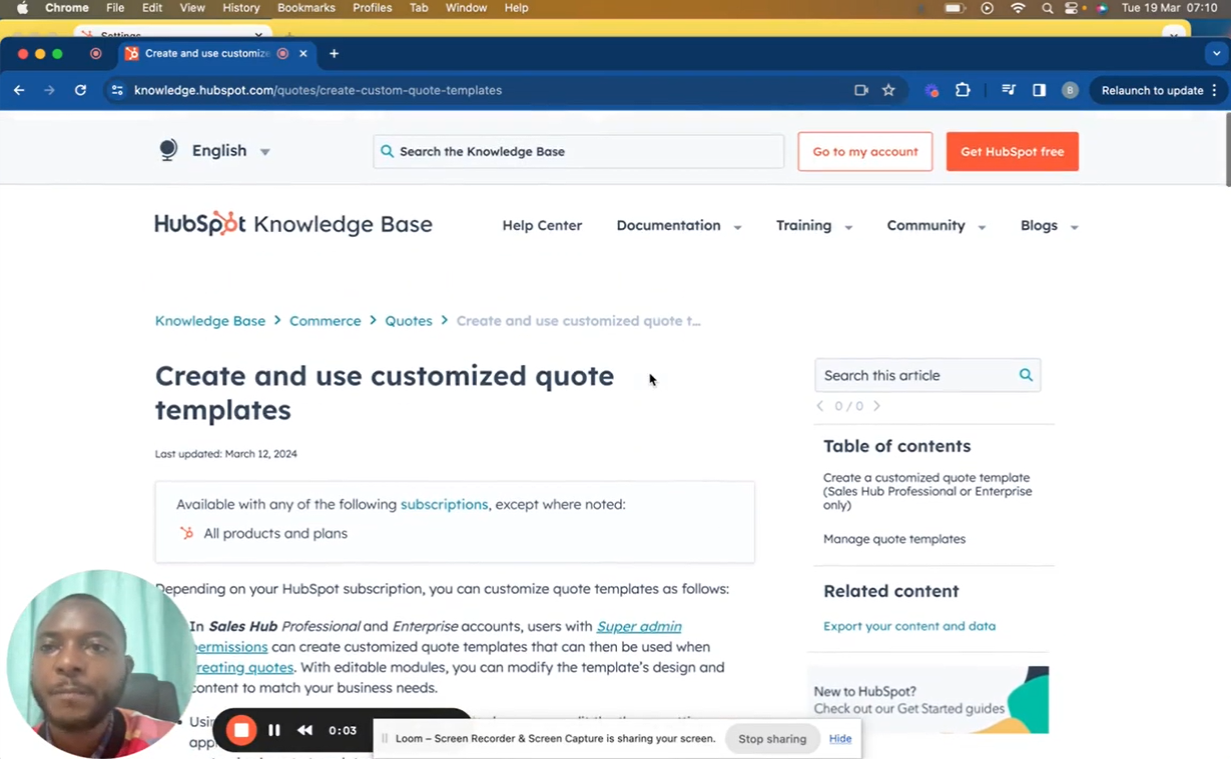Open the History menu in menu bar
The width and height of the screenshot is (1231, 759).
[x=241, y=8]
